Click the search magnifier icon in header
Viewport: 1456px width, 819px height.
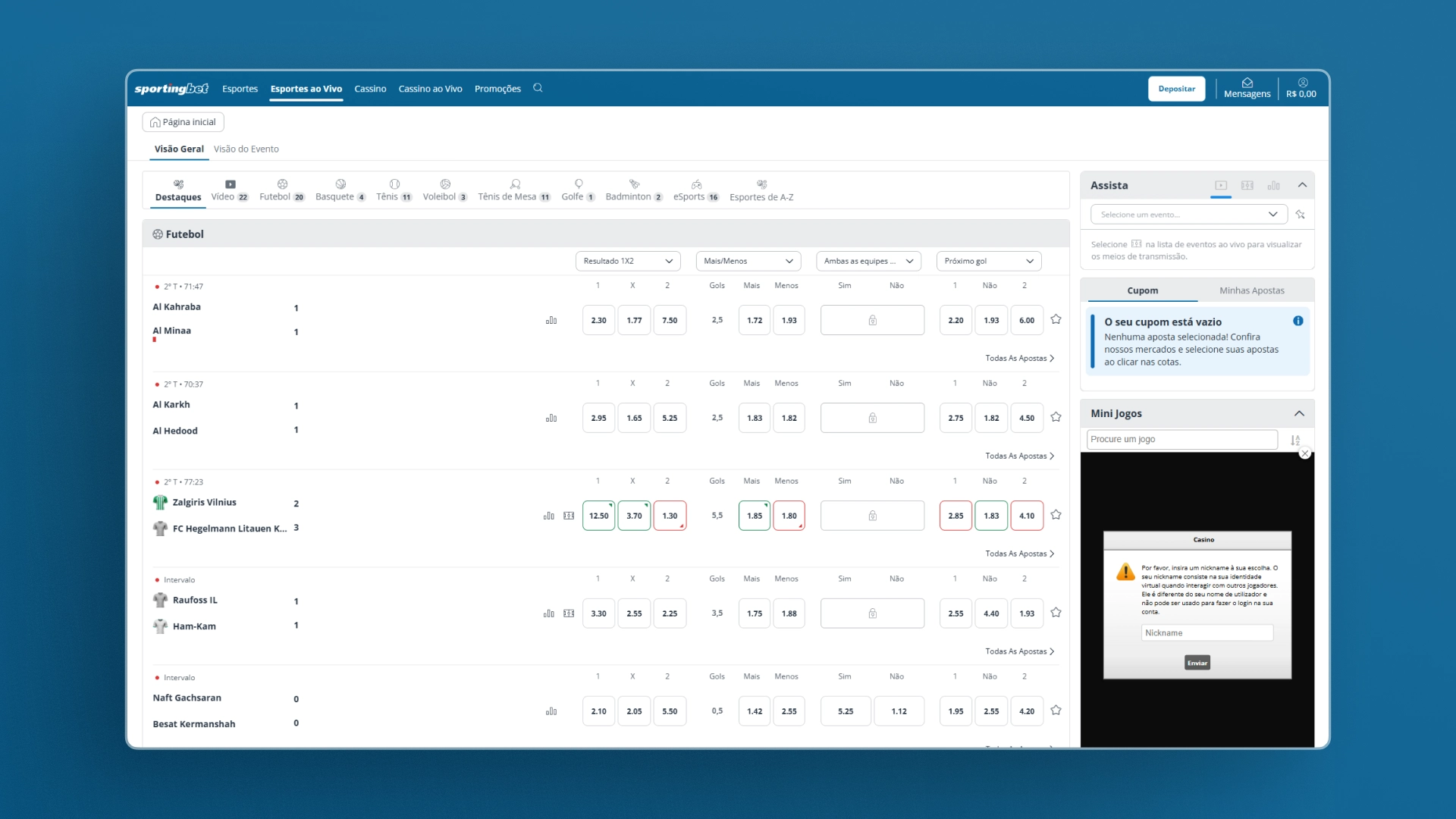tap(538, 88)
